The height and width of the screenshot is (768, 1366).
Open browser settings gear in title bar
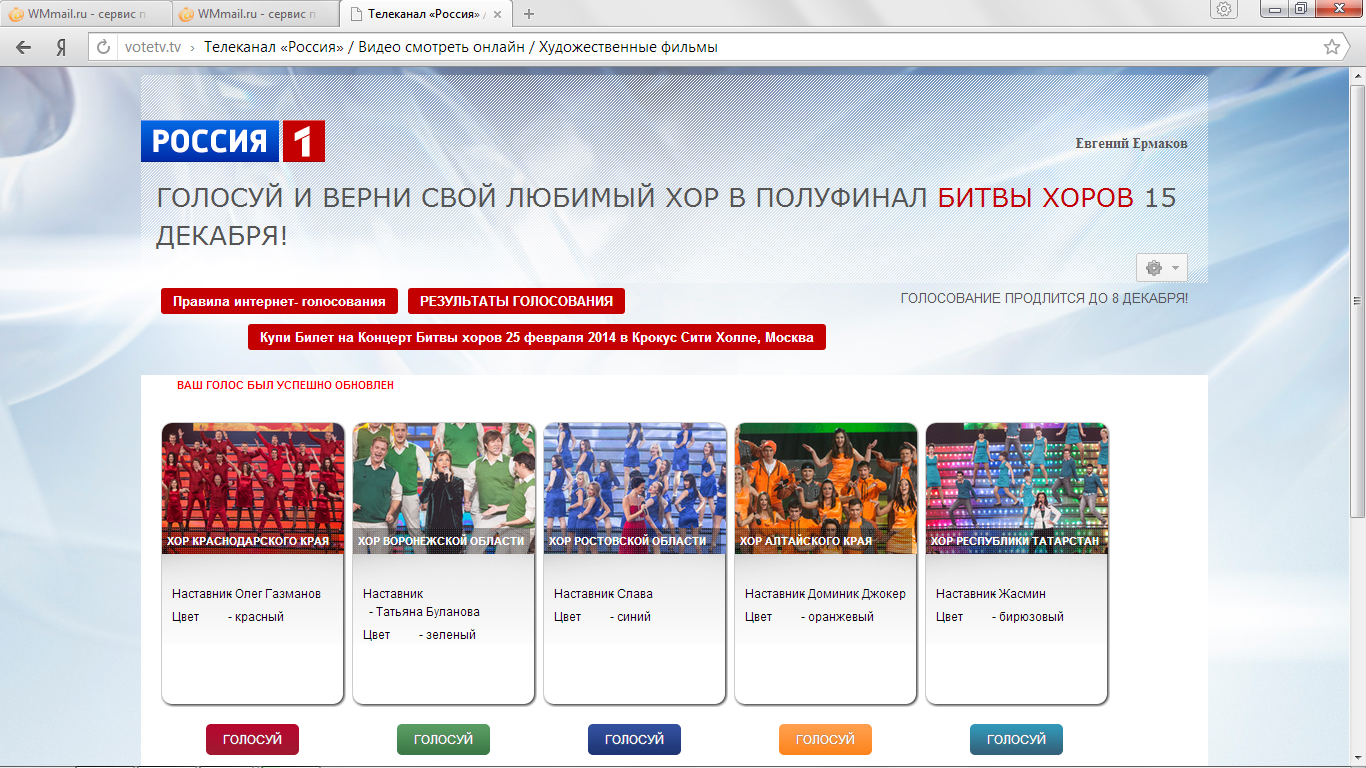[x=1223, y=9]
